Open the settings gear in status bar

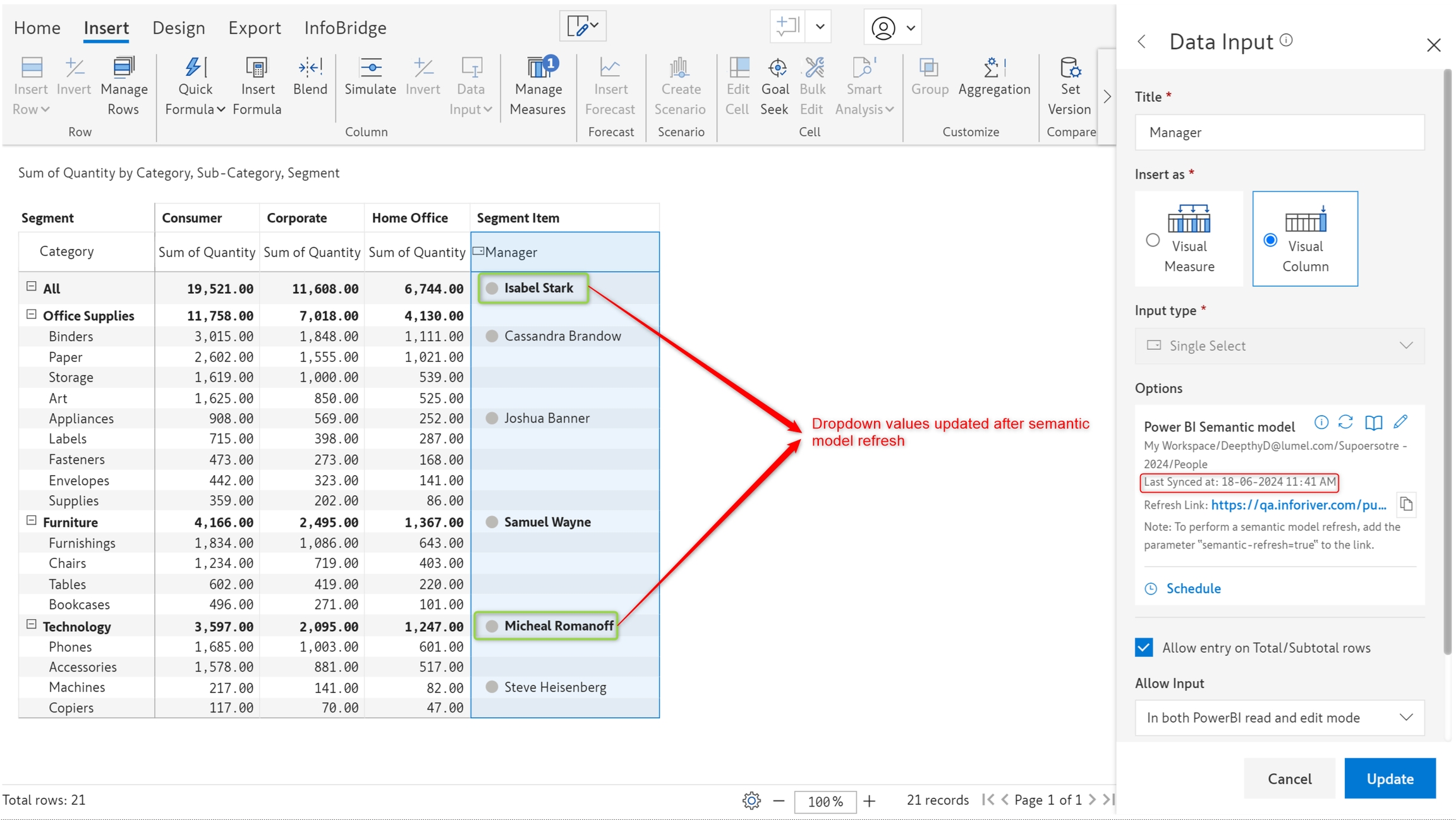click(751, 801)
